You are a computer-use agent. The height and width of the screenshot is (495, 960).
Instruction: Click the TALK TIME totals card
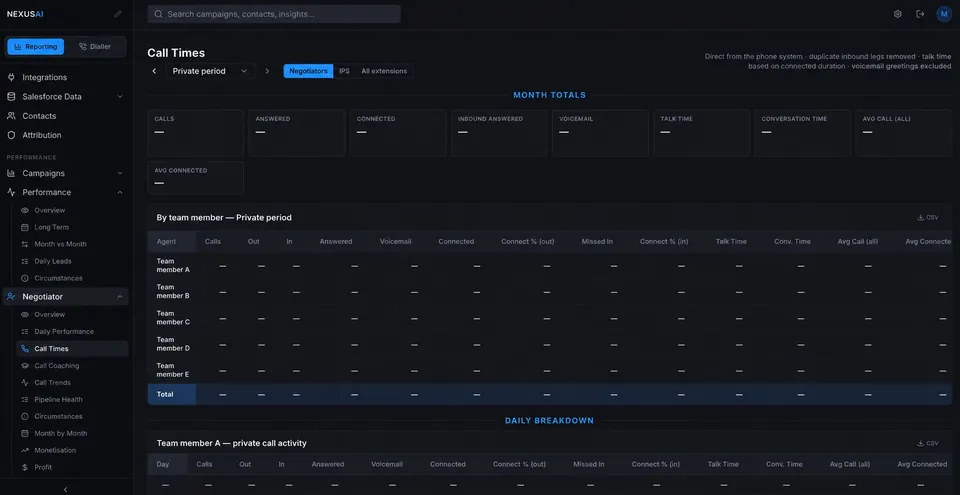701,133
